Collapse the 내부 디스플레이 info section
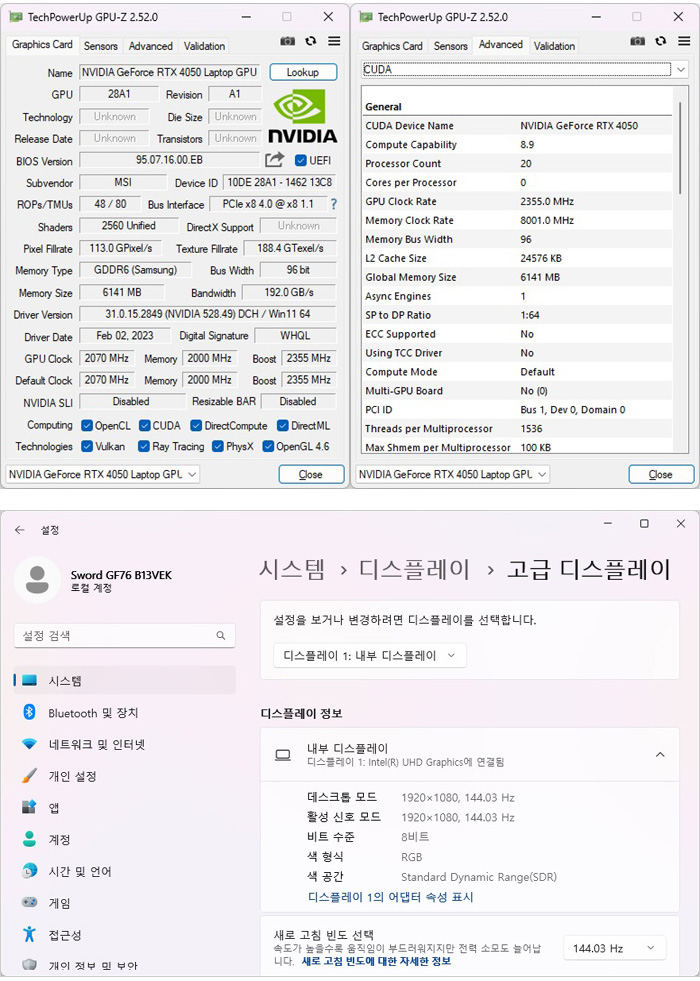This screenshot has width=700, height=981. (660, 755)
